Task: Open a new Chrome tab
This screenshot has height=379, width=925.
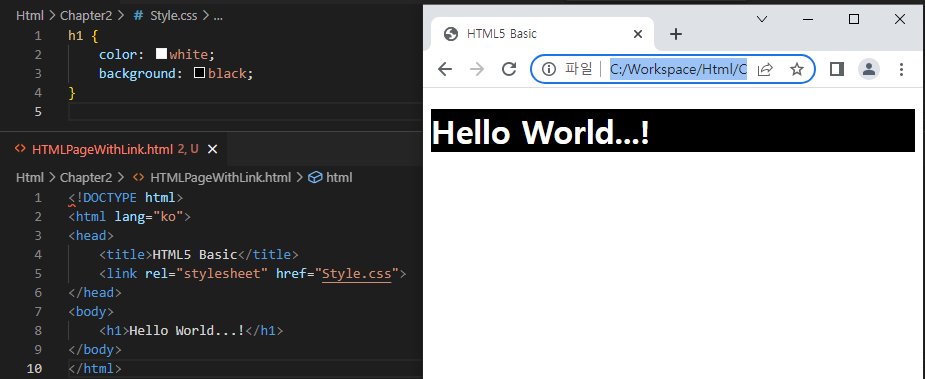Action: (x=676, y=34)
